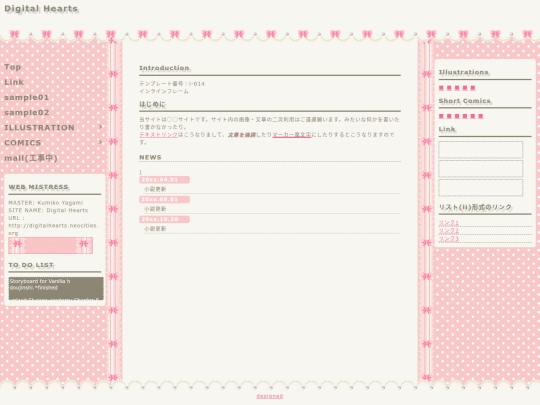Click the テンプレート番号 line
Viewport: 540px width, 405px height.
point(172,84)
